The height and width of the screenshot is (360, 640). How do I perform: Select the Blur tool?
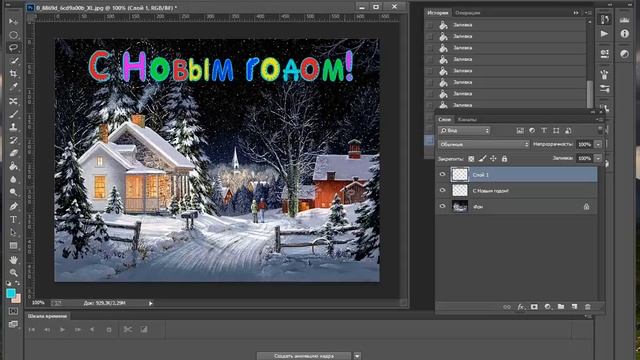click(x=13, y=179)
